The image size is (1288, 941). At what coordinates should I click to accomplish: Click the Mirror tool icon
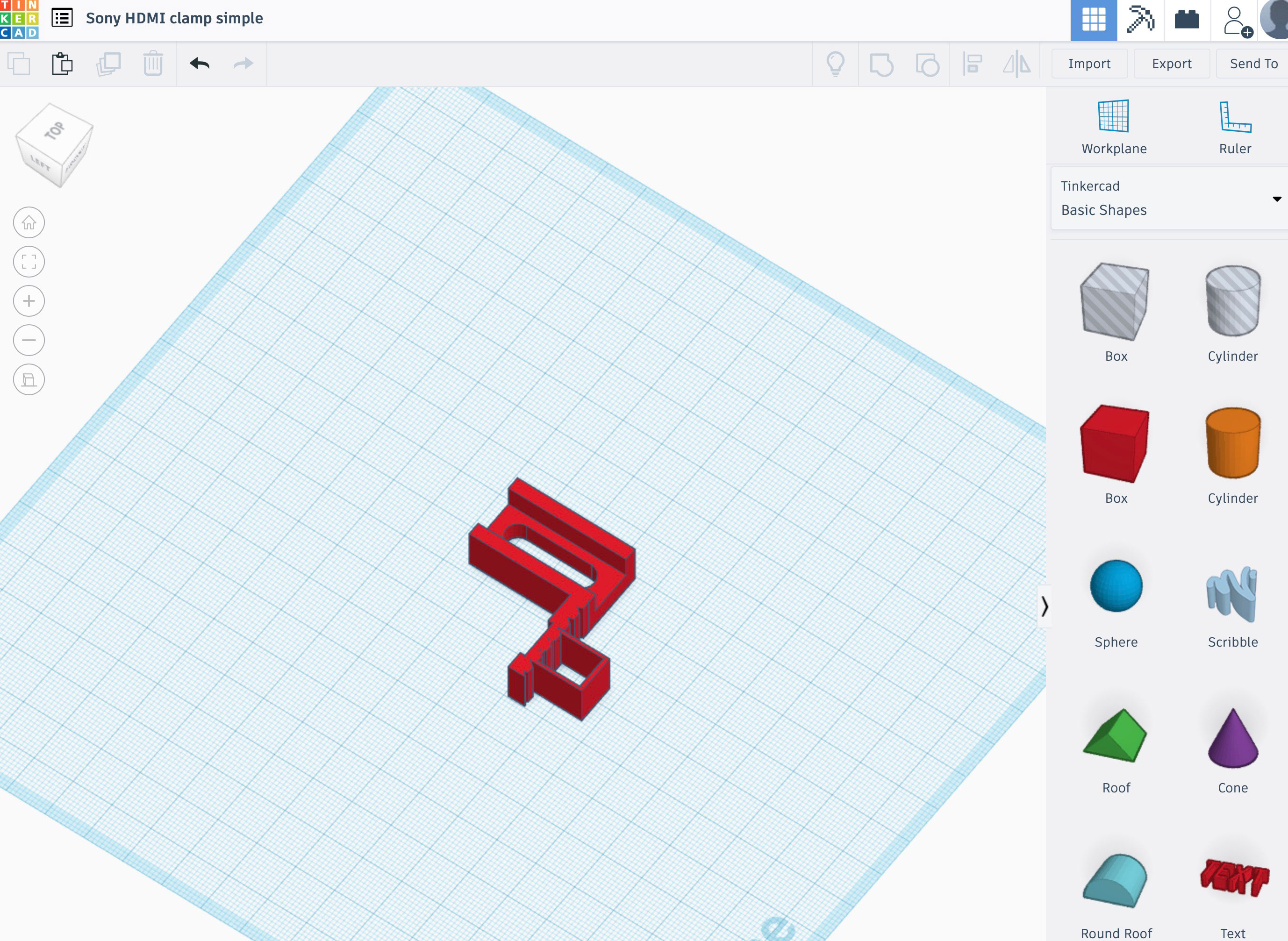[1017, 64]
